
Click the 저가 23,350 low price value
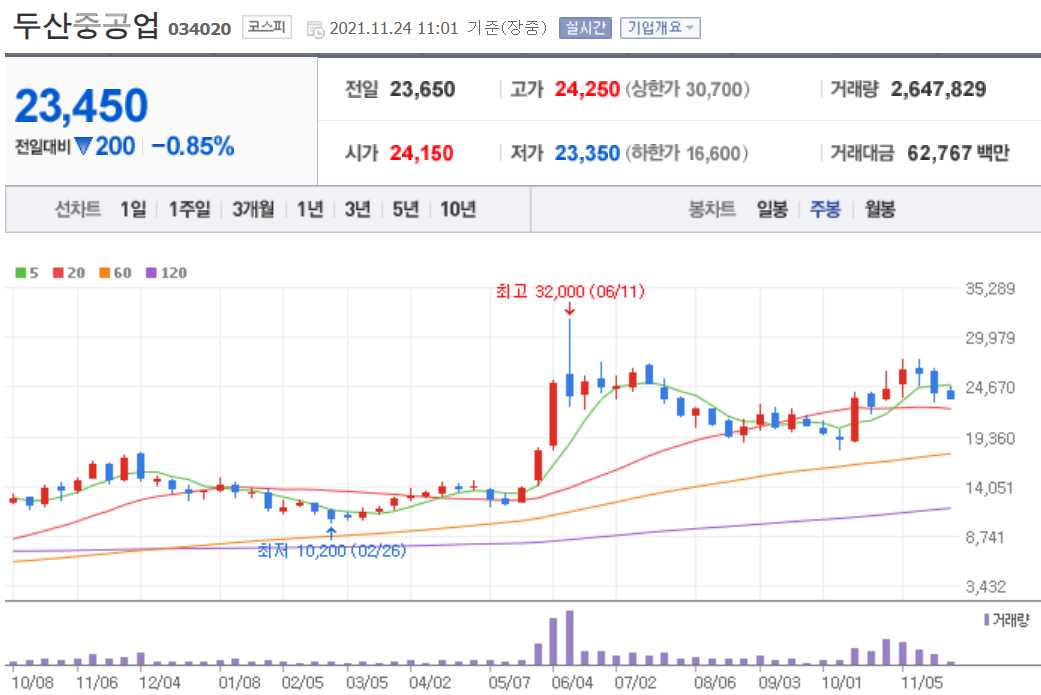(587, 153)
